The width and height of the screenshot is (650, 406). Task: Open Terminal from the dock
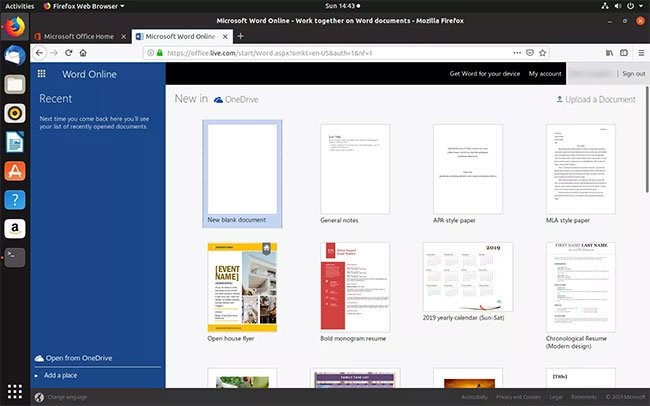[15, 257]
